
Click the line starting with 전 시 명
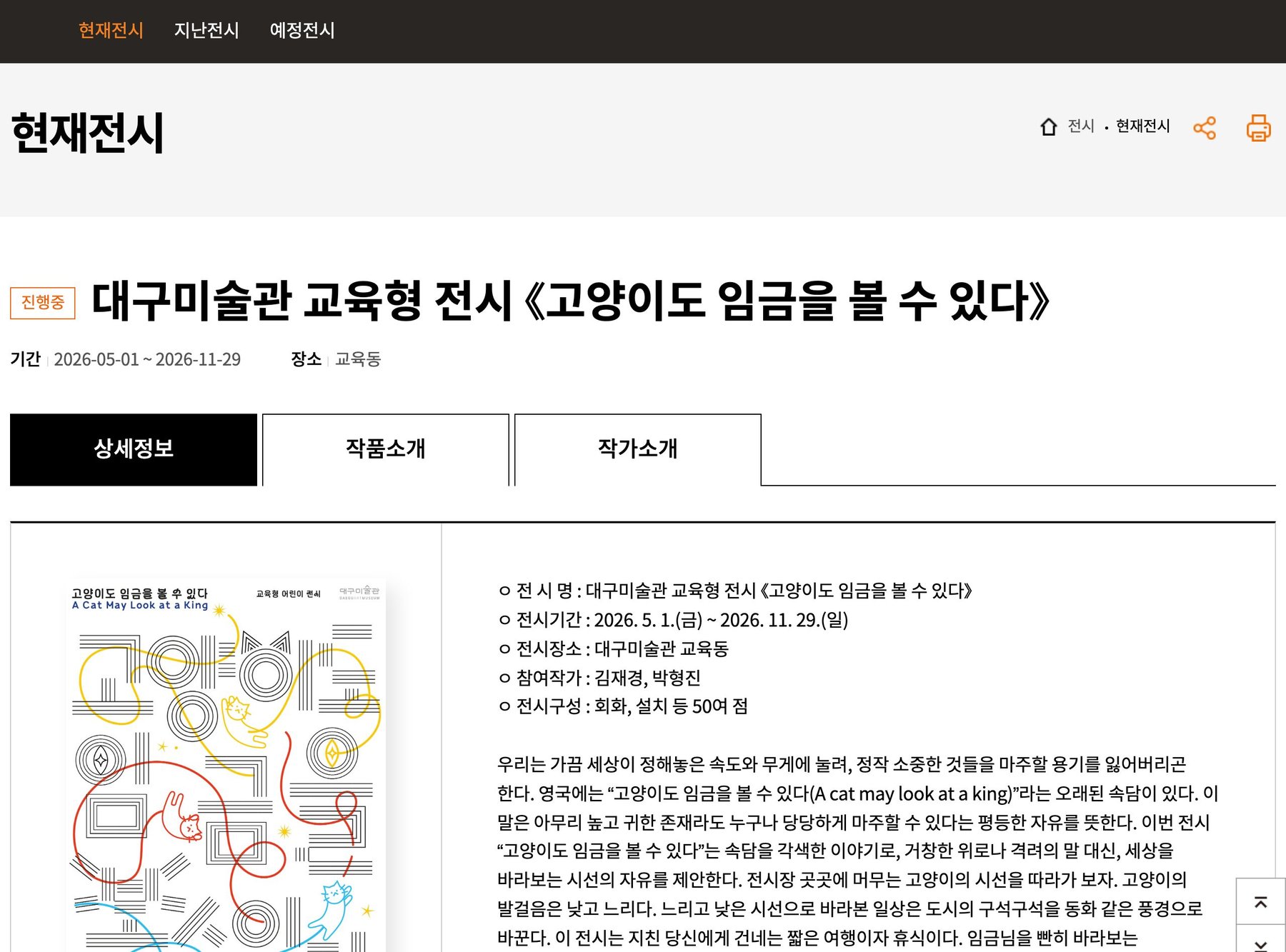(x=735, y=591)
